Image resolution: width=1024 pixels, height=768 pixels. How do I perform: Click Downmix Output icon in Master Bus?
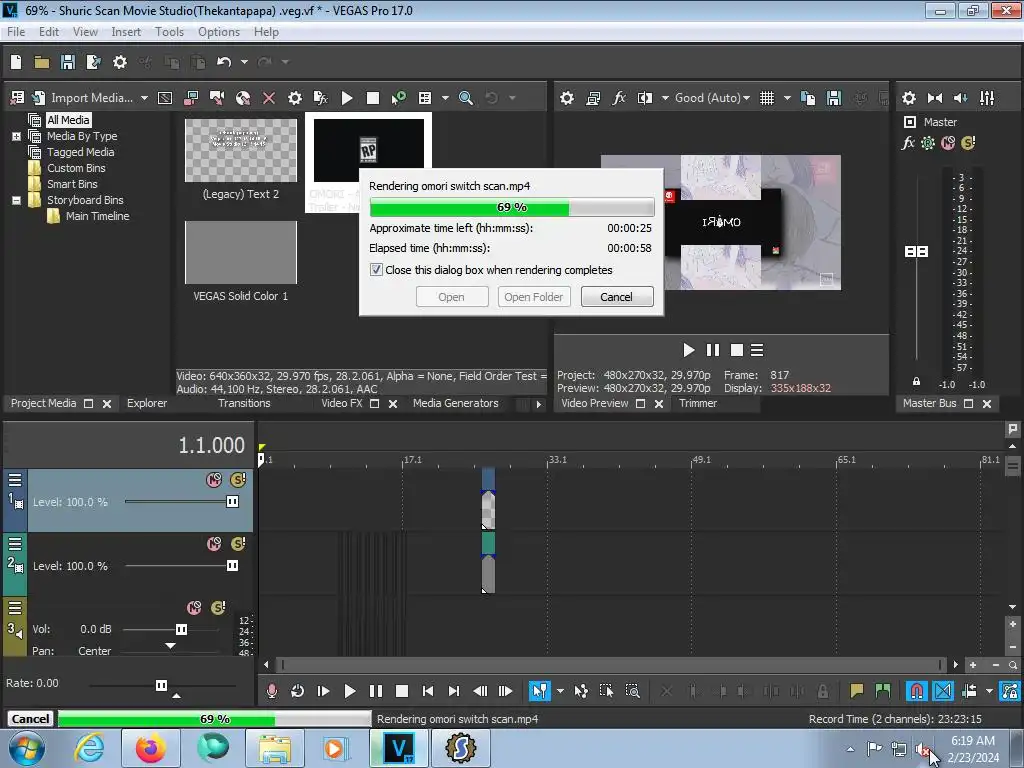[935, 98]
